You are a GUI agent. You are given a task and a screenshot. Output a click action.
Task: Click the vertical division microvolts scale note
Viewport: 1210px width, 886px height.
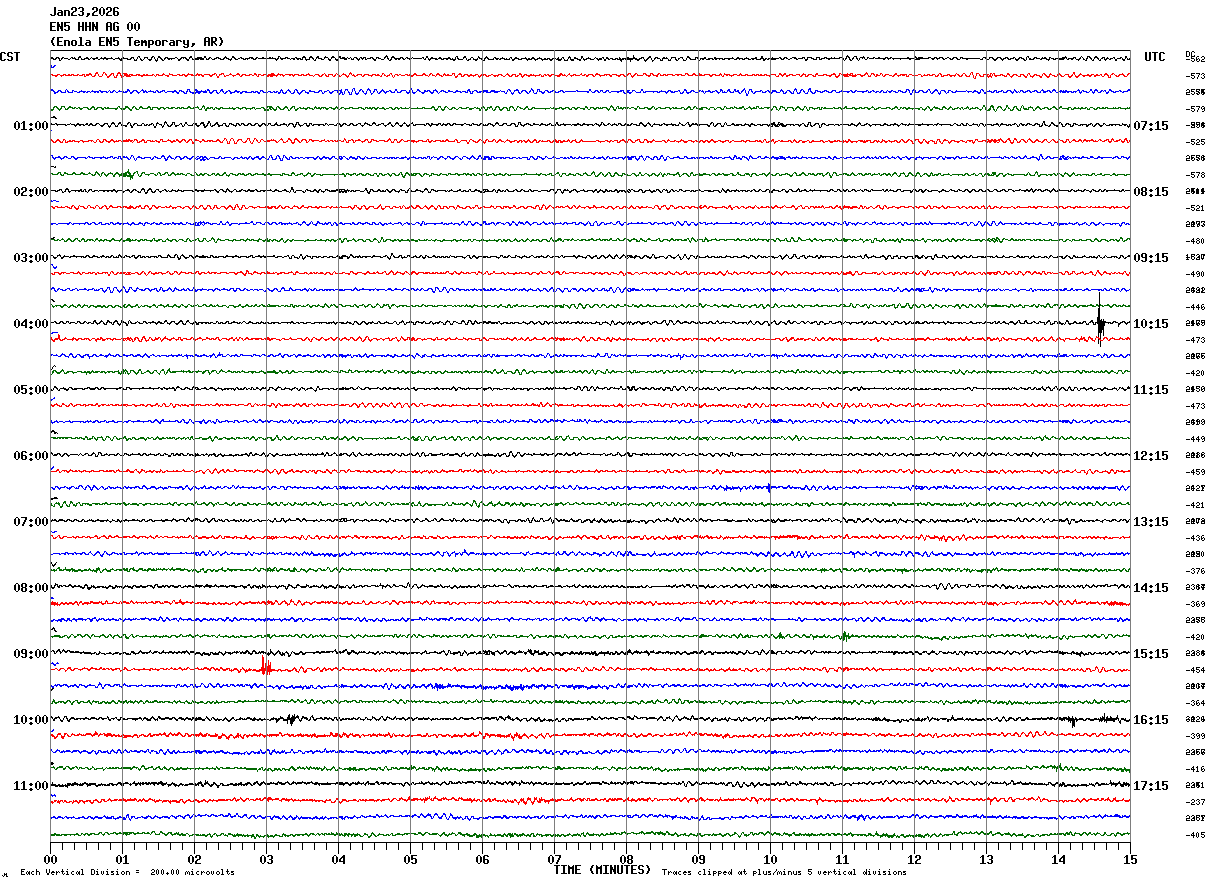(127, 873)
